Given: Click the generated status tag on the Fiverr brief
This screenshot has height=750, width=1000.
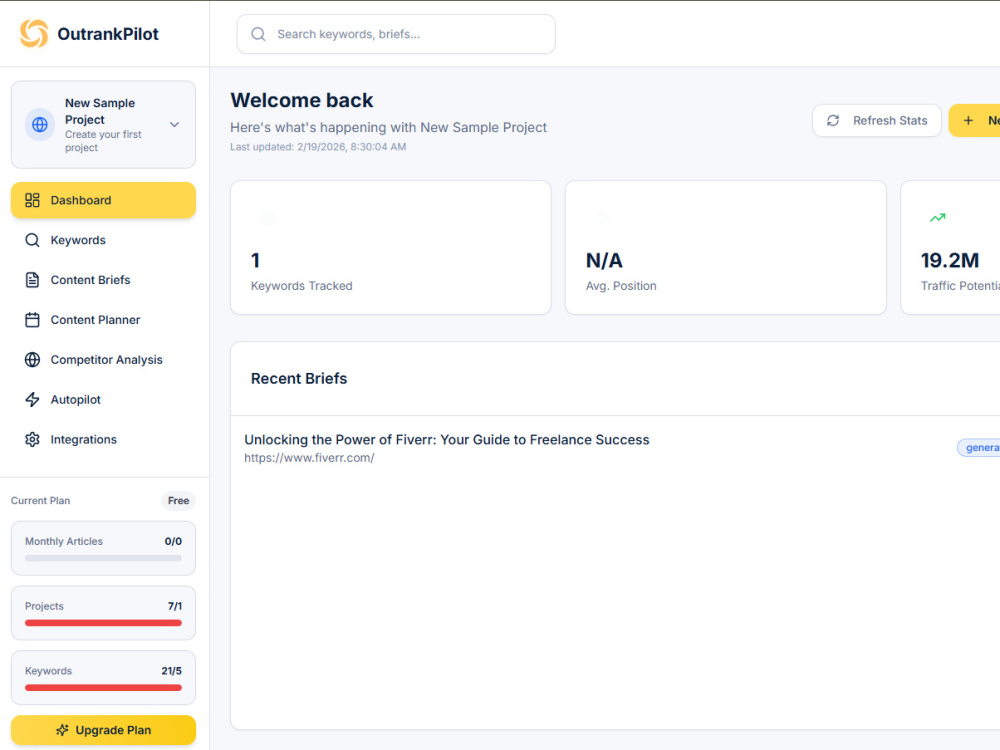Looking at the screenshot, I should [979, 448].
